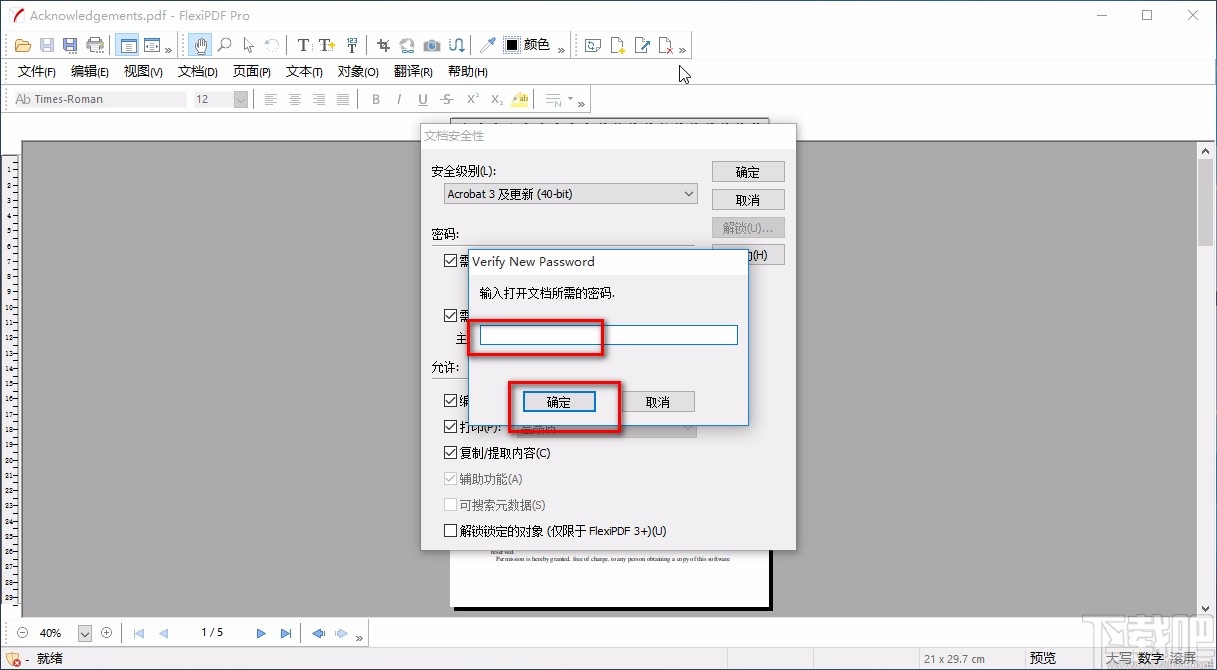Uncheck the 复制/提取内容 checkbox
This screenshot has width=1217, height=670.
(450, 452)
